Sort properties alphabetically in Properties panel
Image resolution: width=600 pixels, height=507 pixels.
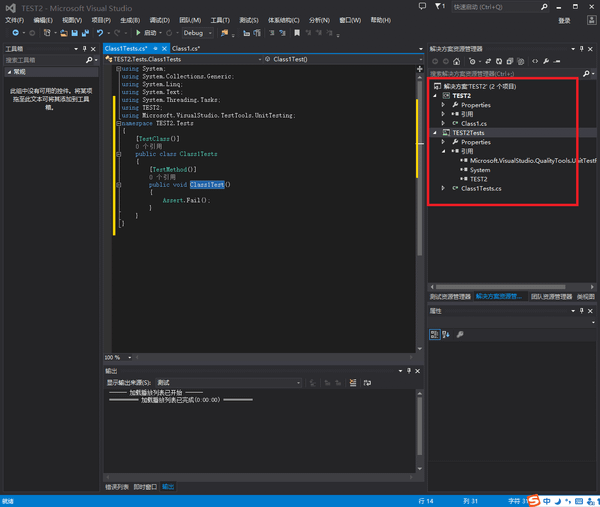coord(446,335)
